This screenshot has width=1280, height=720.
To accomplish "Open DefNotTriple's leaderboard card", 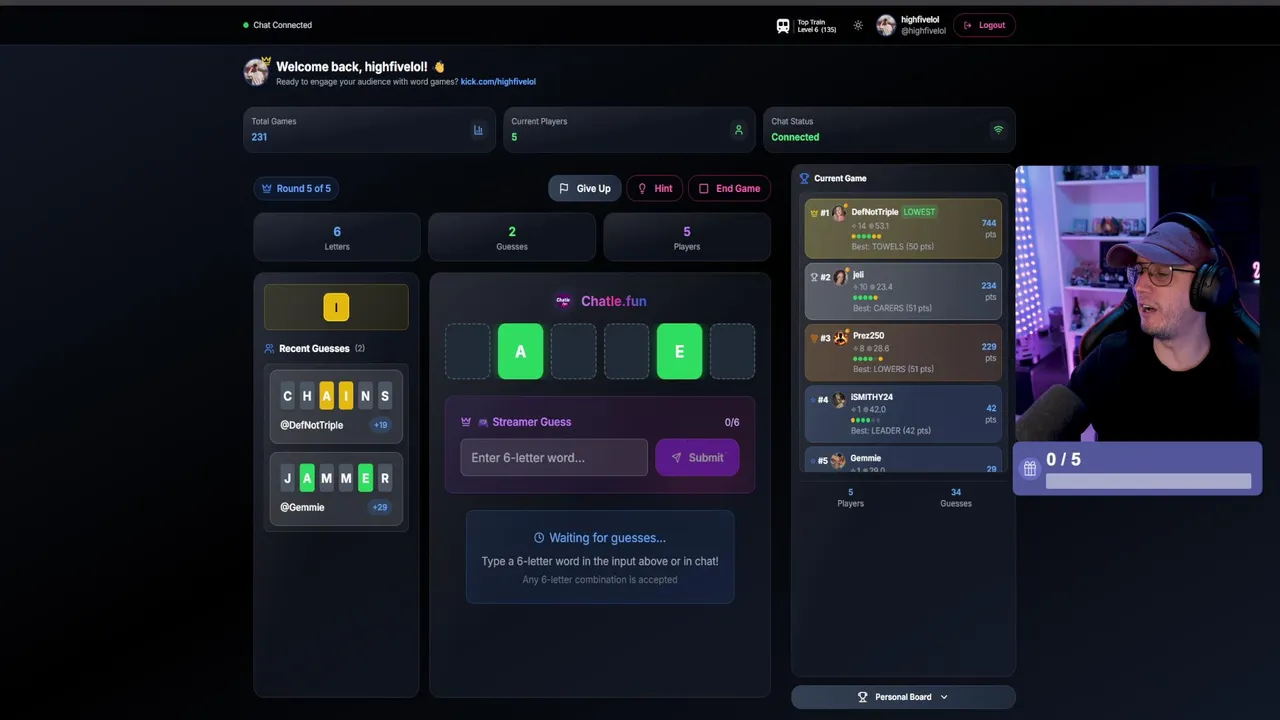I will (903, 228).
